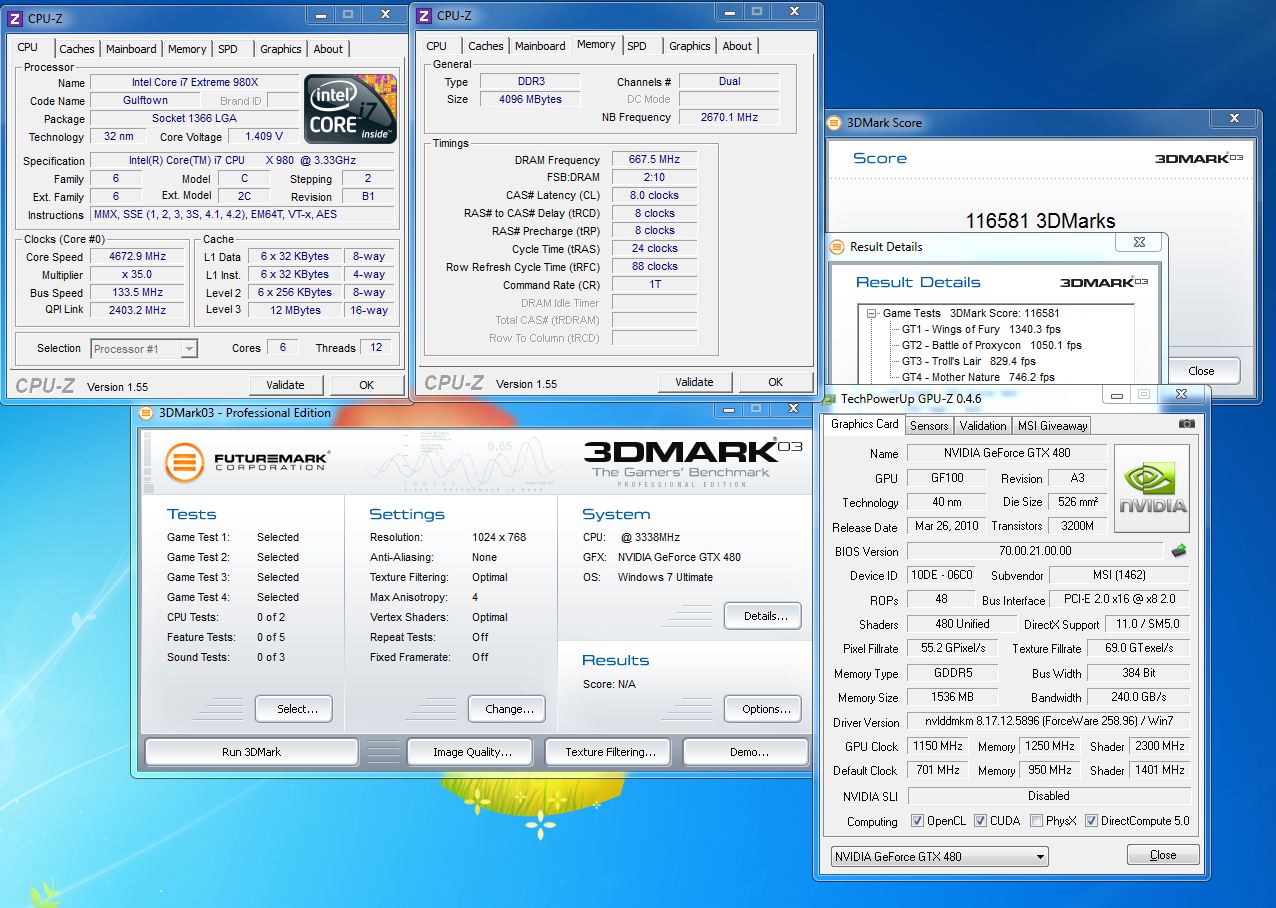
Task: Enable the PhysX checkbox
Action: 1035,821
